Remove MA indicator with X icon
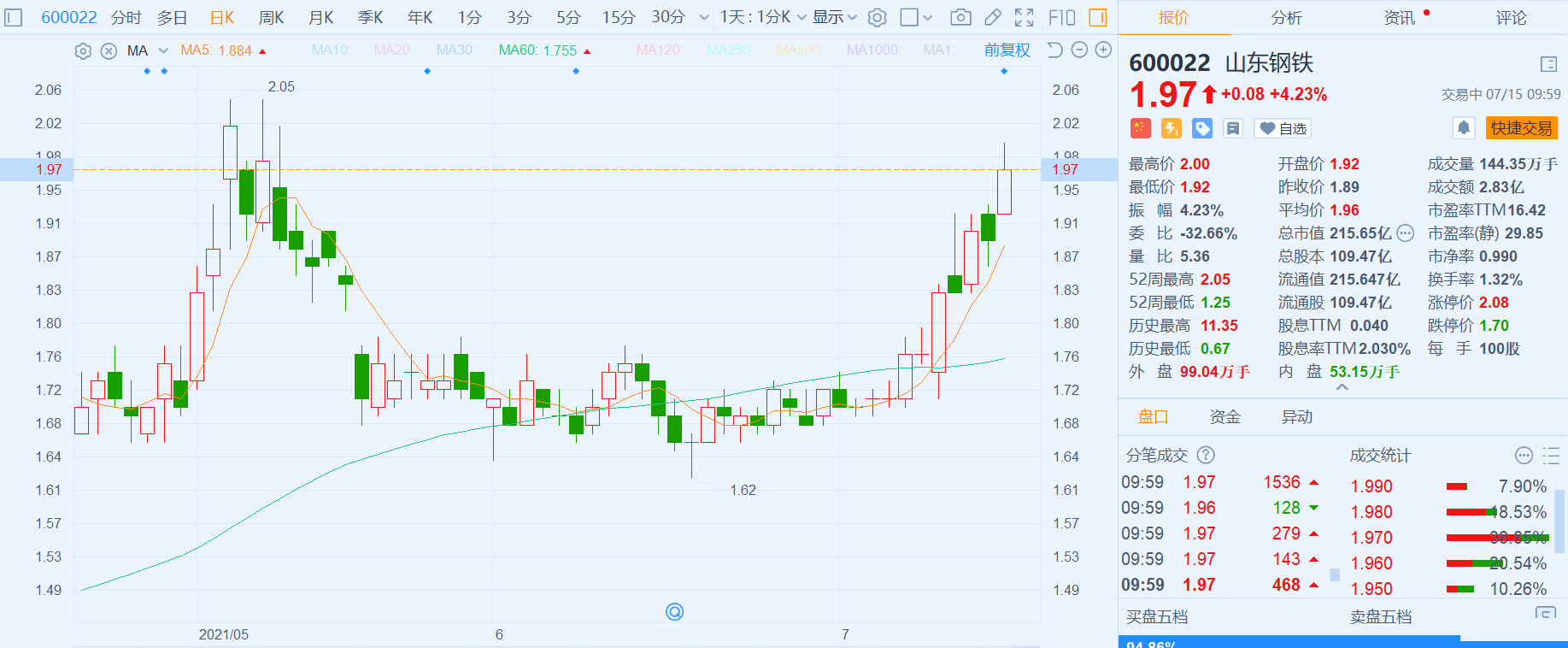The width and height of the screenshot is (1568, 648). tap(109, 51)
